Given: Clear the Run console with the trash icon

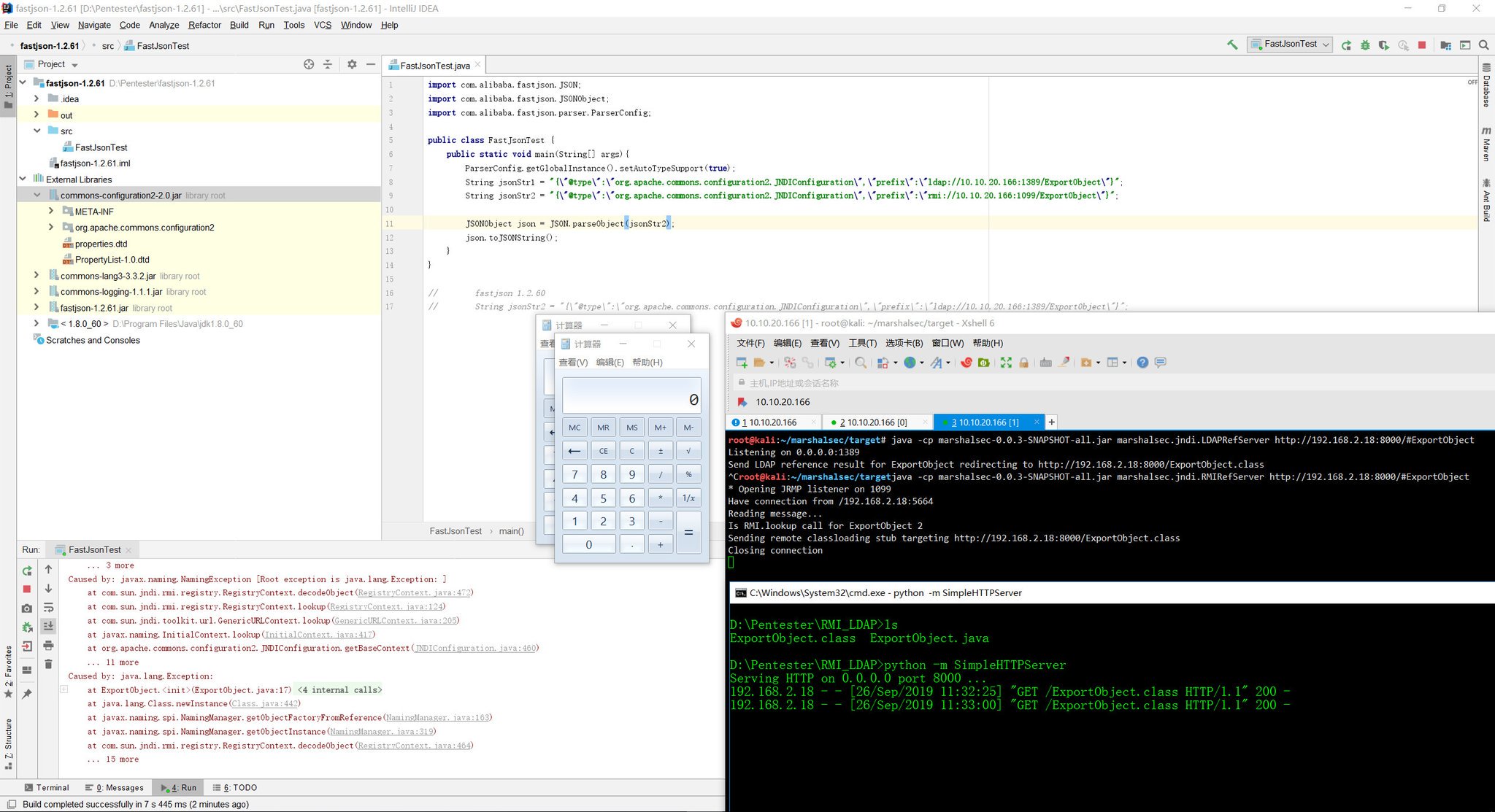Looking at the screenshot, I should pos(49,663).
